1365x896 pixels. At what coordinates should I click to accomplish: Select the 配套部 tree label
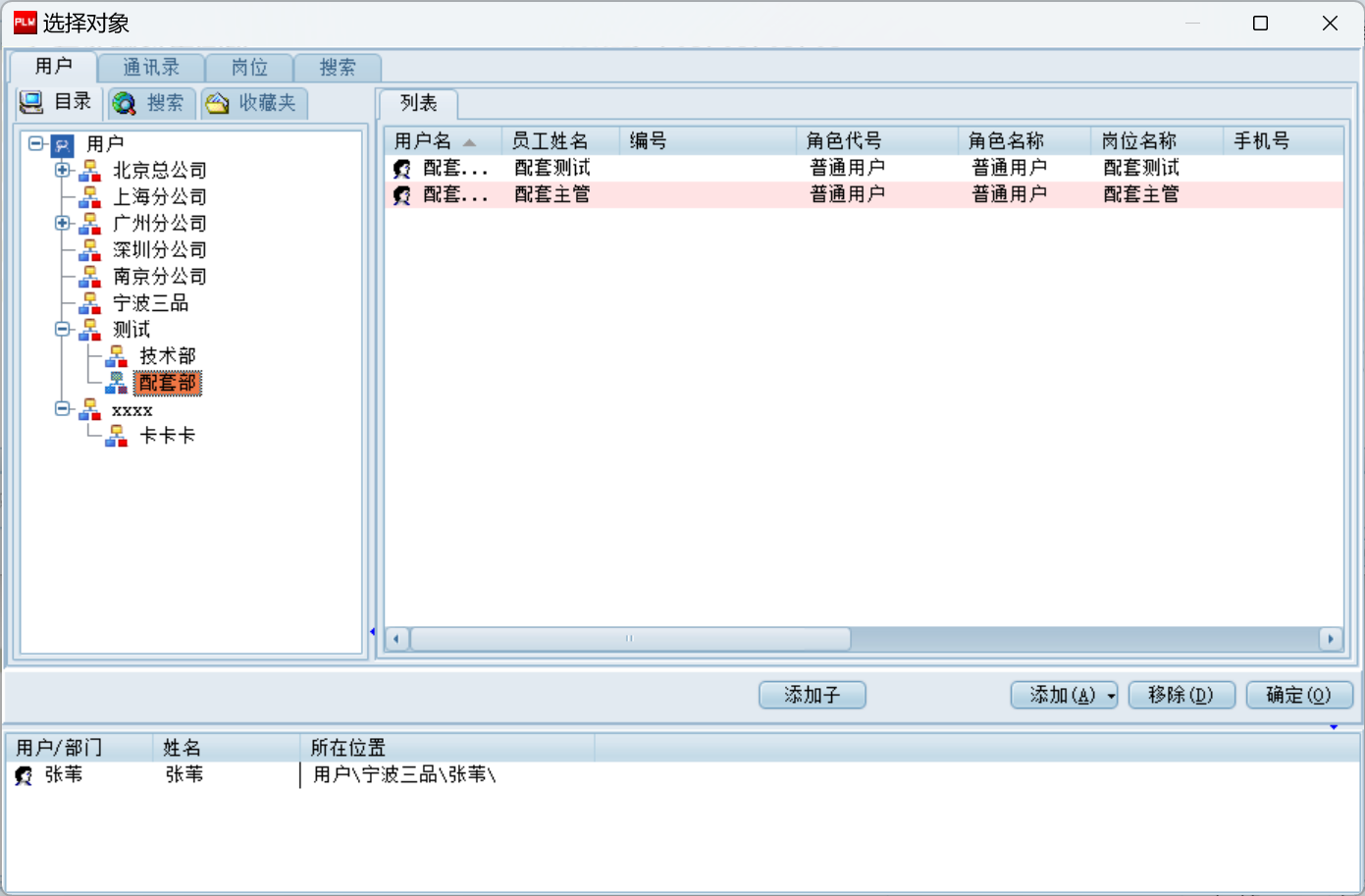point(168,383)
